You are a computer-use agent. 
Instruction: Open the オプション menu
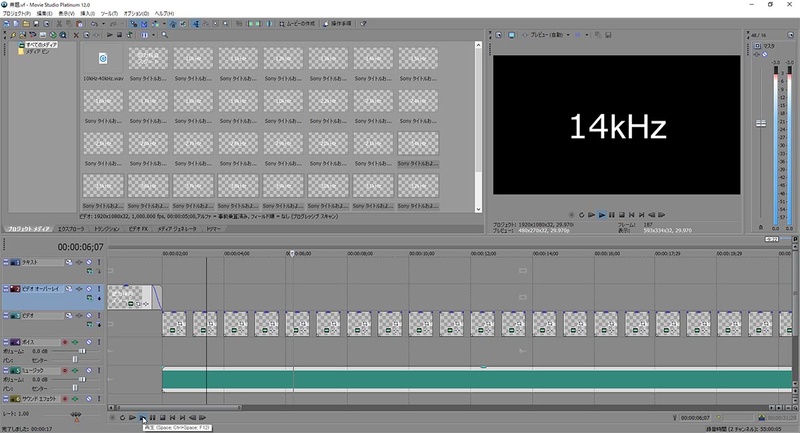pos(136,13)
